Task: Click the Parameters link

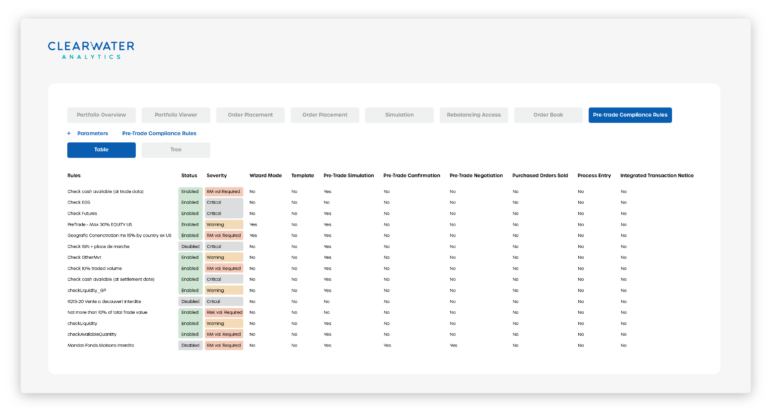Action: tap(92, 133)
